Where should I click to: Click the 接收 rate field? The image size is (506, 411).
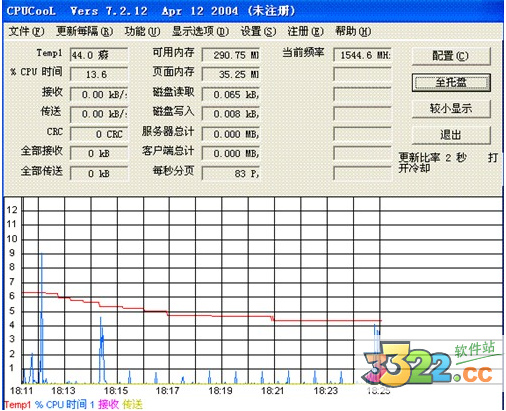point(99,94)
